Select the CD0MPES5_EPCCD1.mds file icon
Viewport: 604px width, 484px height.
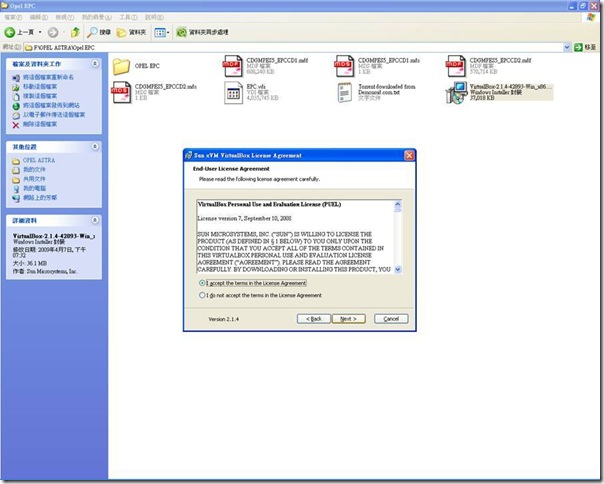(x=344, y=66)
